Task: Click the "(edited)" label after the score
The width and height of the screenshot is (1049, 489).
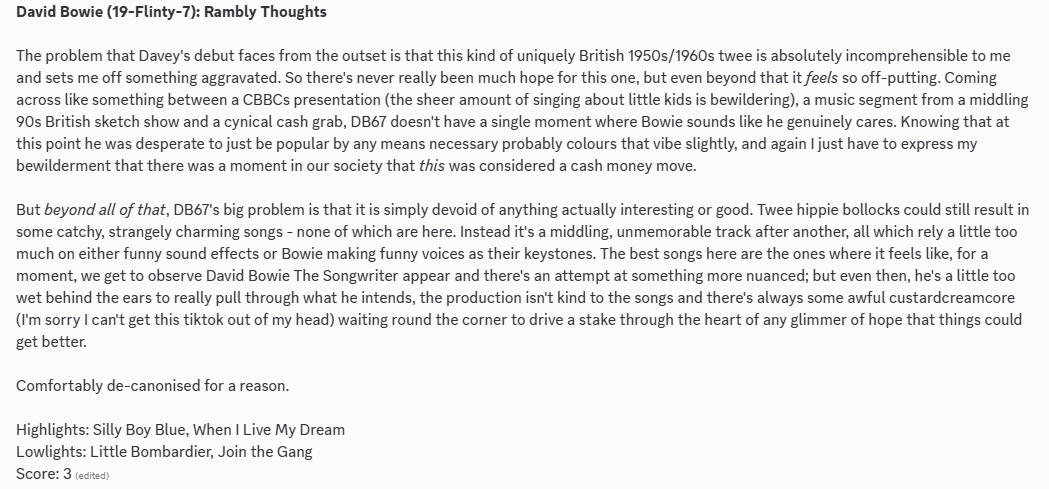Action: (92, 476)
